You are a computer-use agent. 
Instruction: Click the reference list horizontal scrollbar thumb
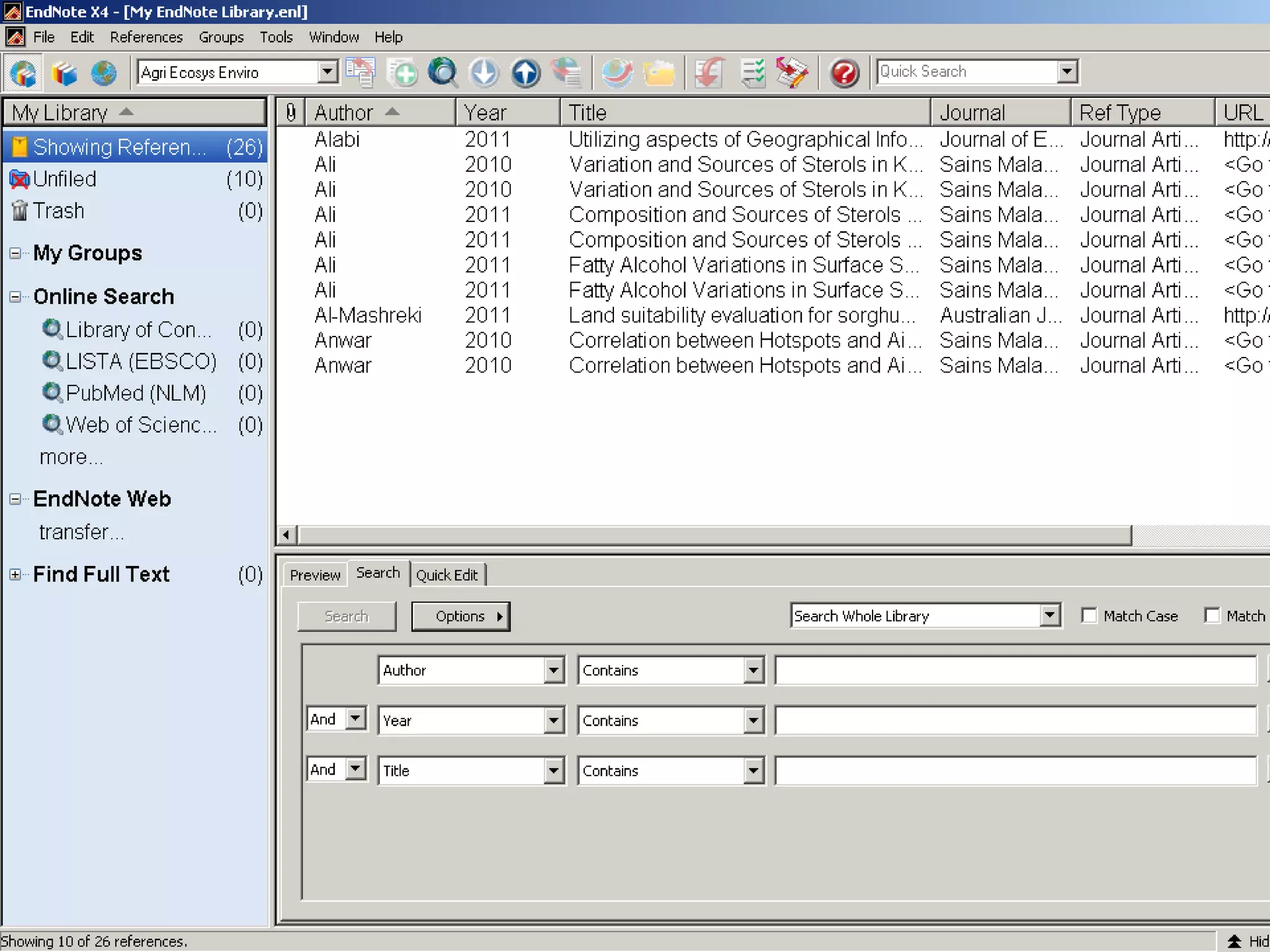714,534
